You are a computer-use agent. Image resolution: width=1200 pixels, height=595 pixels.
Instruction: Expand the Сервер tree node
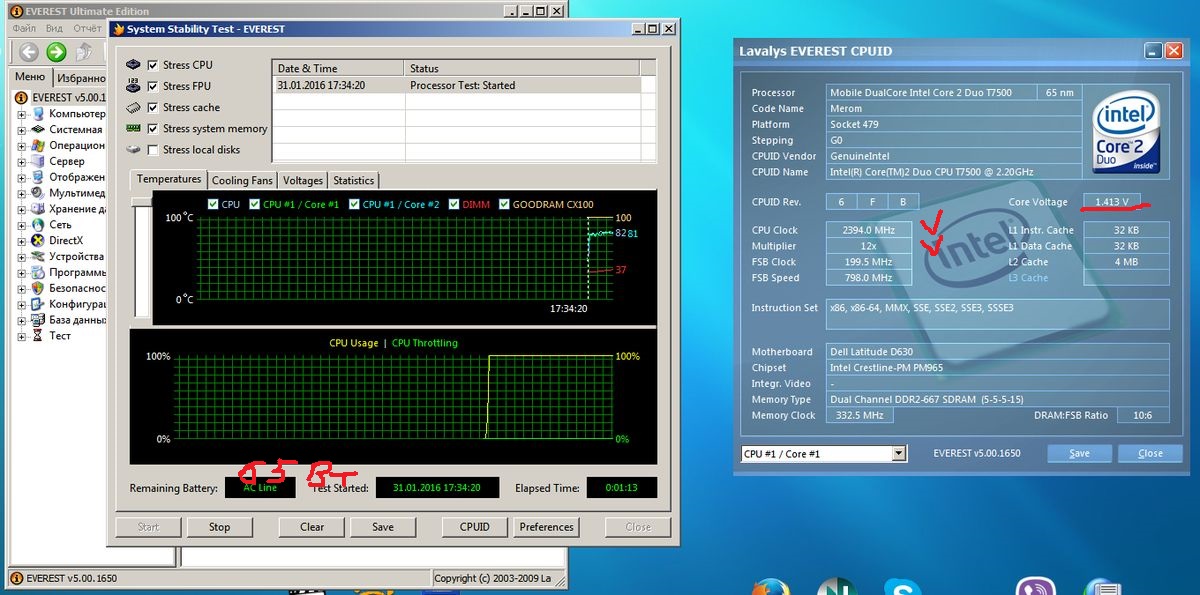[22, 162]
